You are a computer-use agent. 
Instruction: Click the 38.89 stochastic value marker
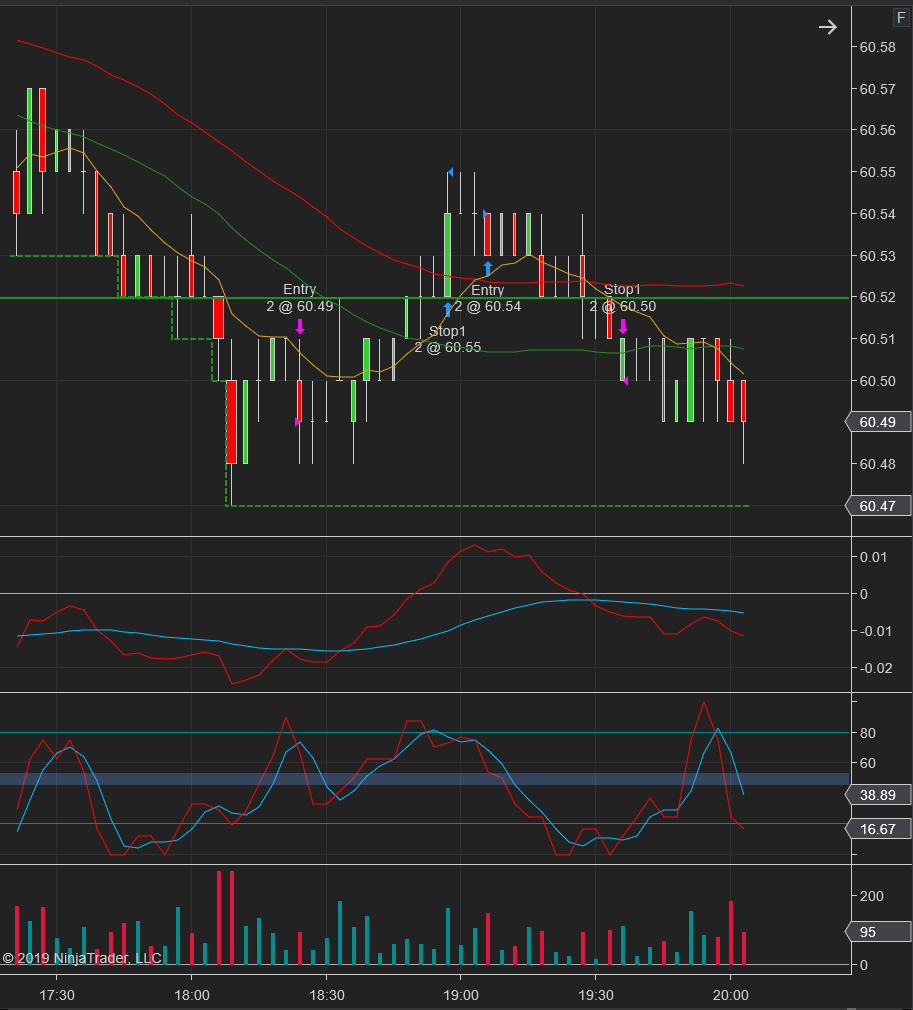click(878, 795)
